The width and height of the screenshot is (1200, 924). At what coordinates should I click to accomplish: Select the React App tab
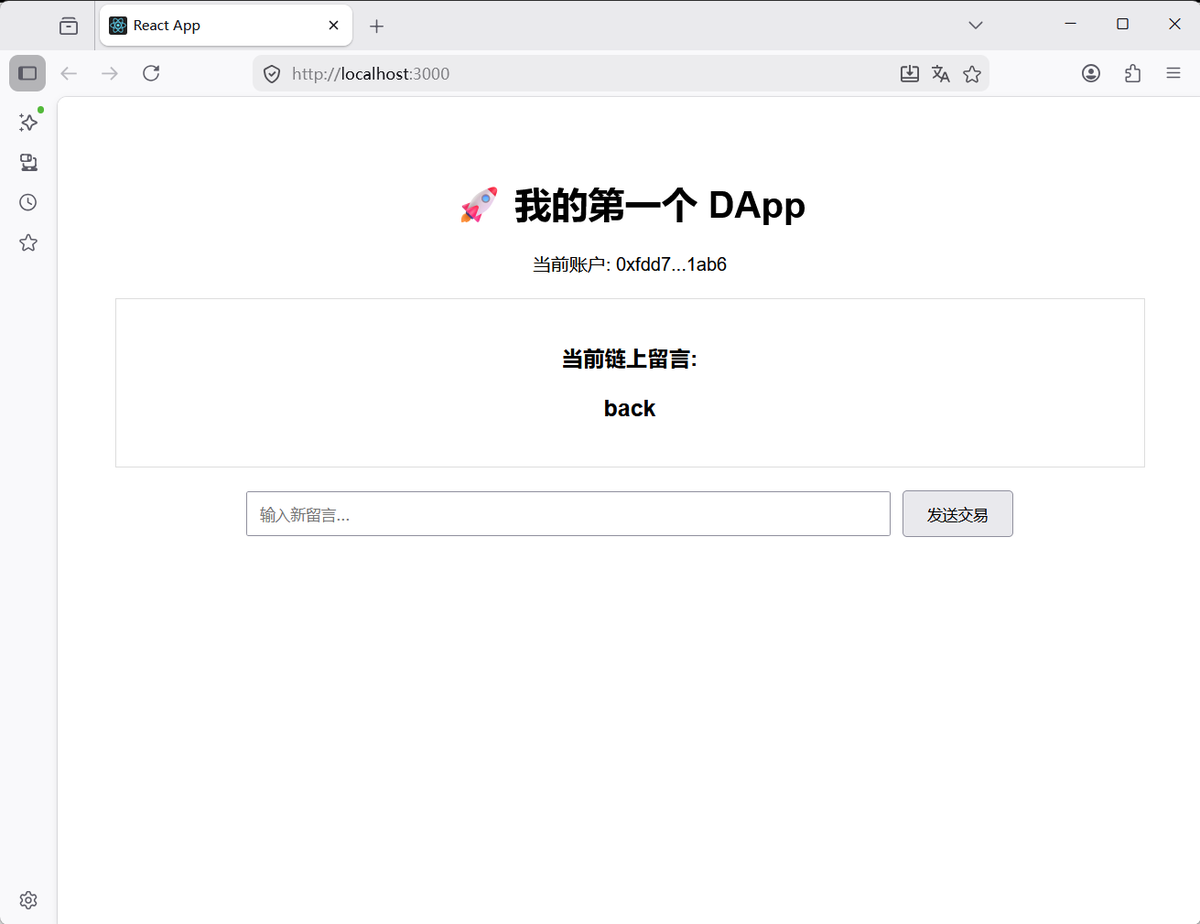[x=226, y=25]
